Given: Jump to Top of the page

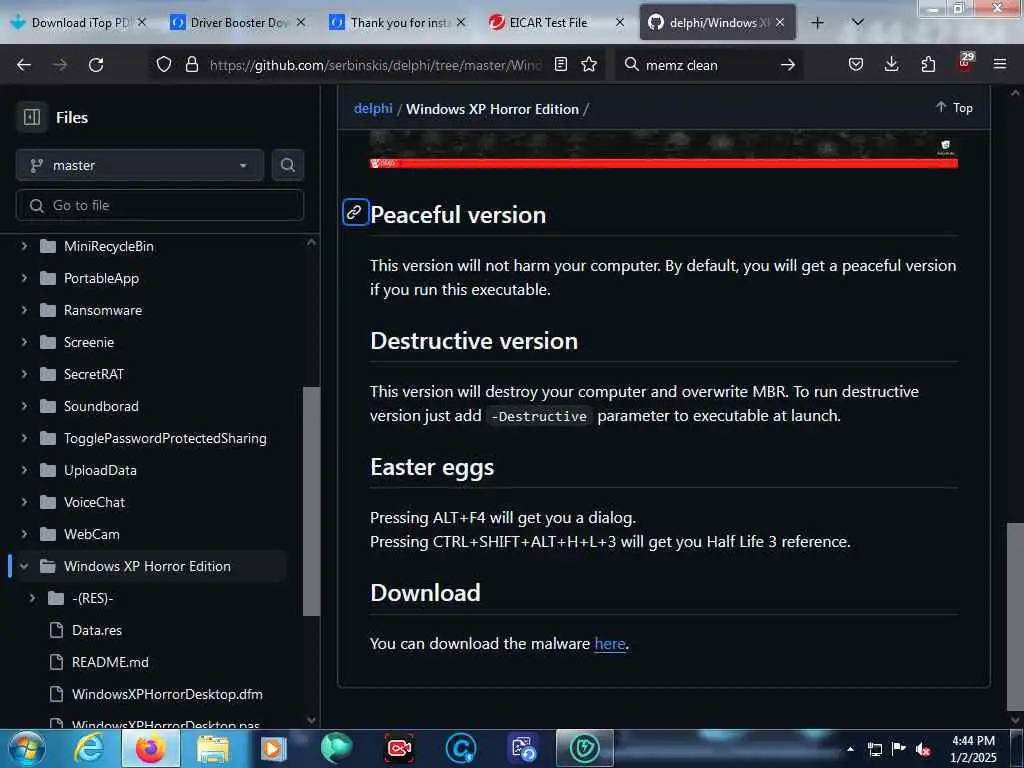Looking at the screenshot, I should click(x=954, y=108).
